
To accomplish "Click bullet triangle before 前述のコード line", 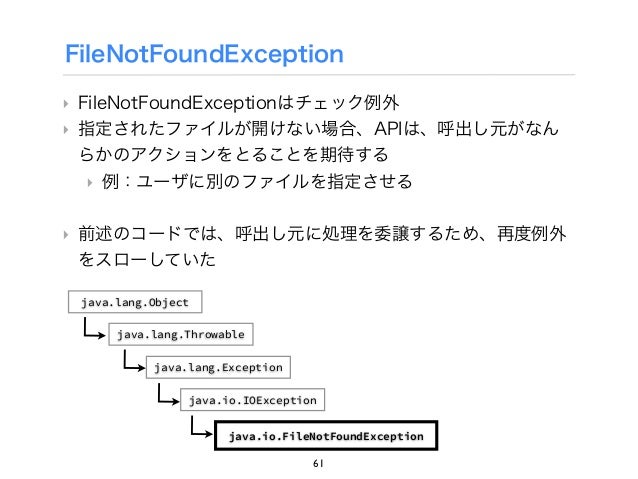I will point(66,235).
